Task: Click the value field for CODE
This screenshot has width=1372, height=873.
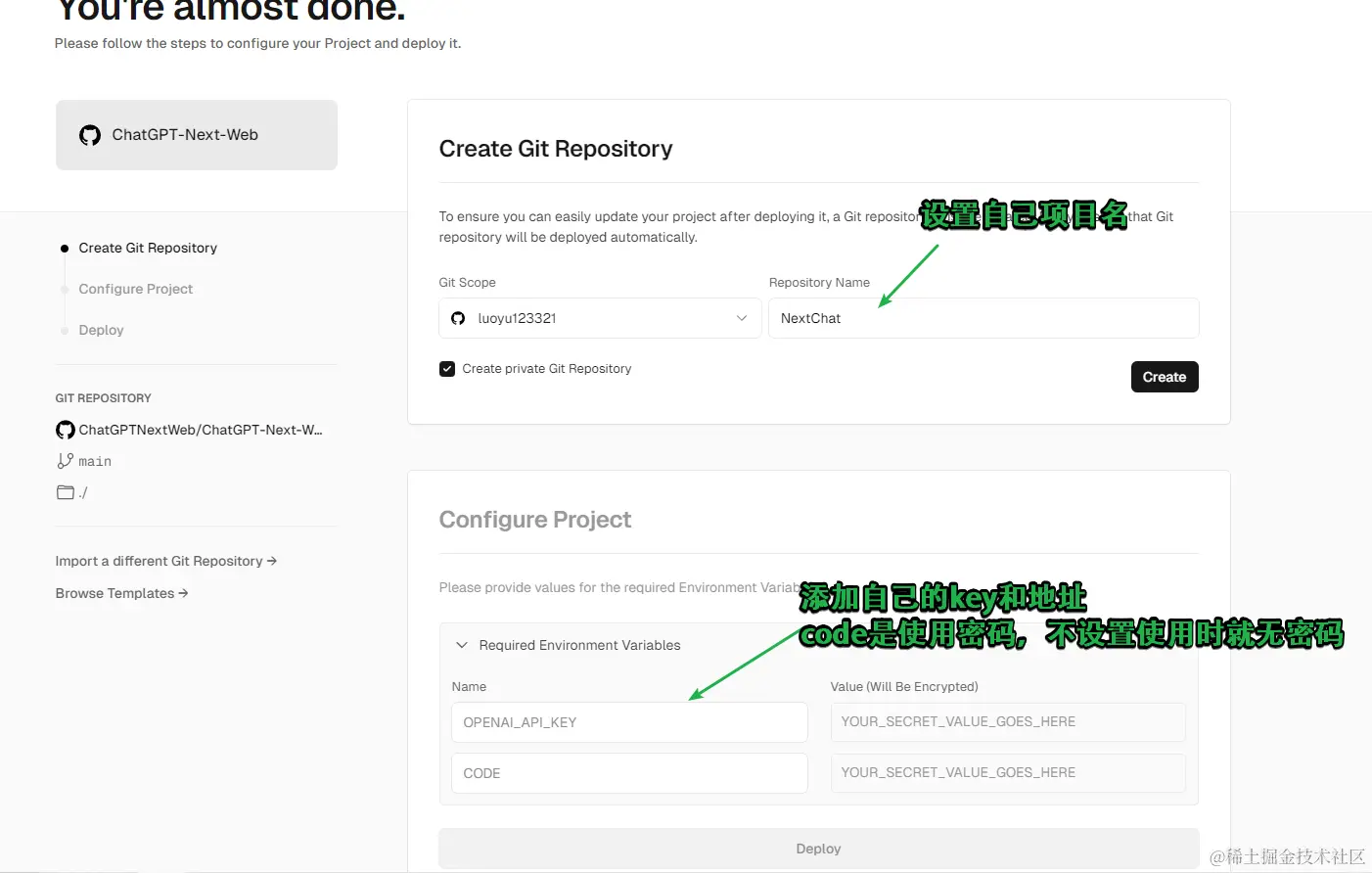Action: pos(1008,772)
